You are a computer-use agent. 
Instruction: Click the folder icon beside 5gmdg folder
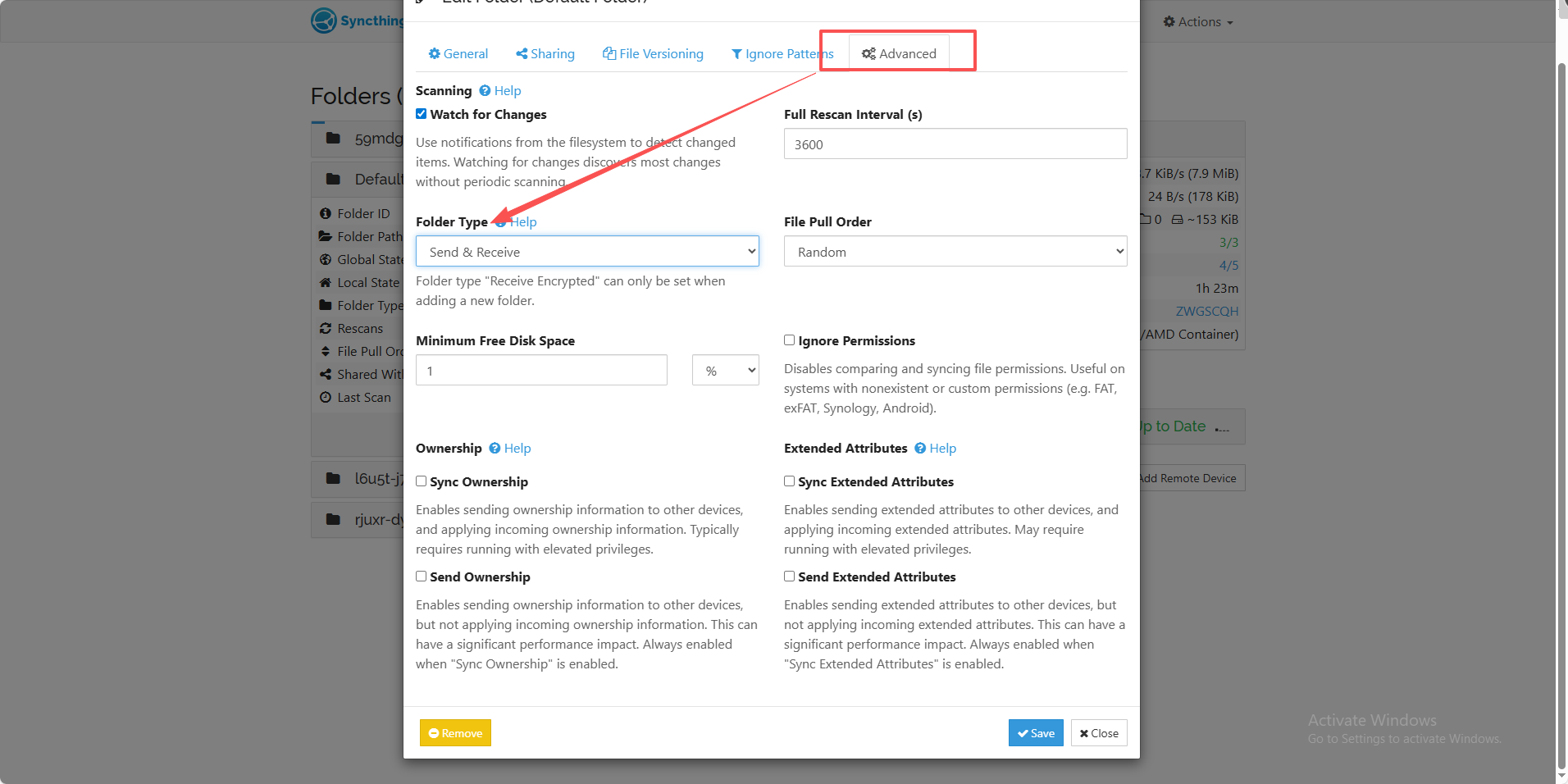333,138
